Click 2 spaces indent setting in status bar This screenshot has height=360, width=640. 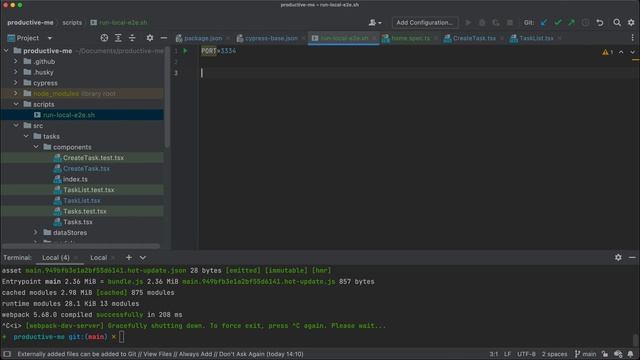(554, 354)
